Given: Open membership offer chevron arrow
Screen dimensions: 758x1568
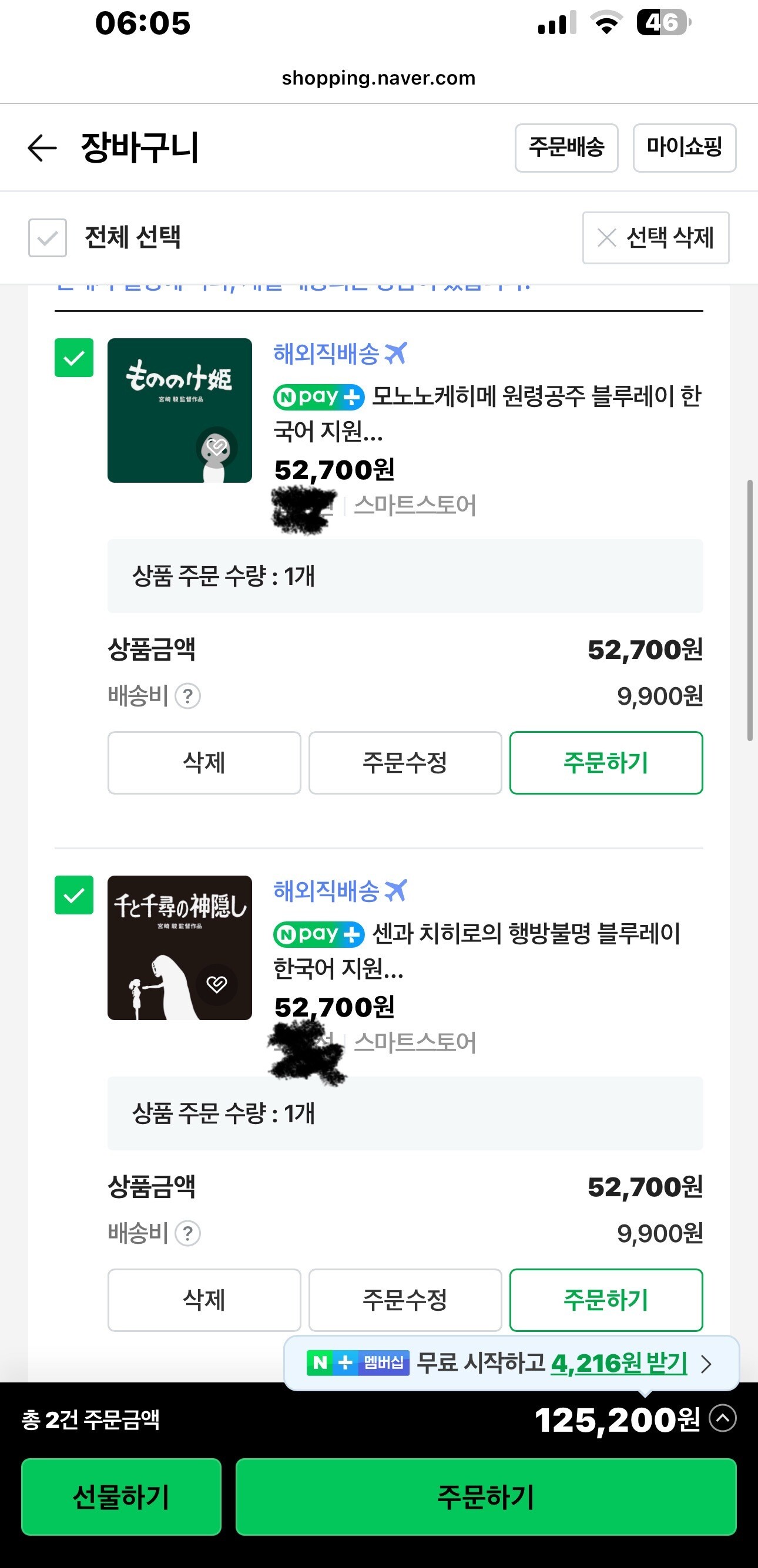Looking at the screenshot, I should point(706,1364).
